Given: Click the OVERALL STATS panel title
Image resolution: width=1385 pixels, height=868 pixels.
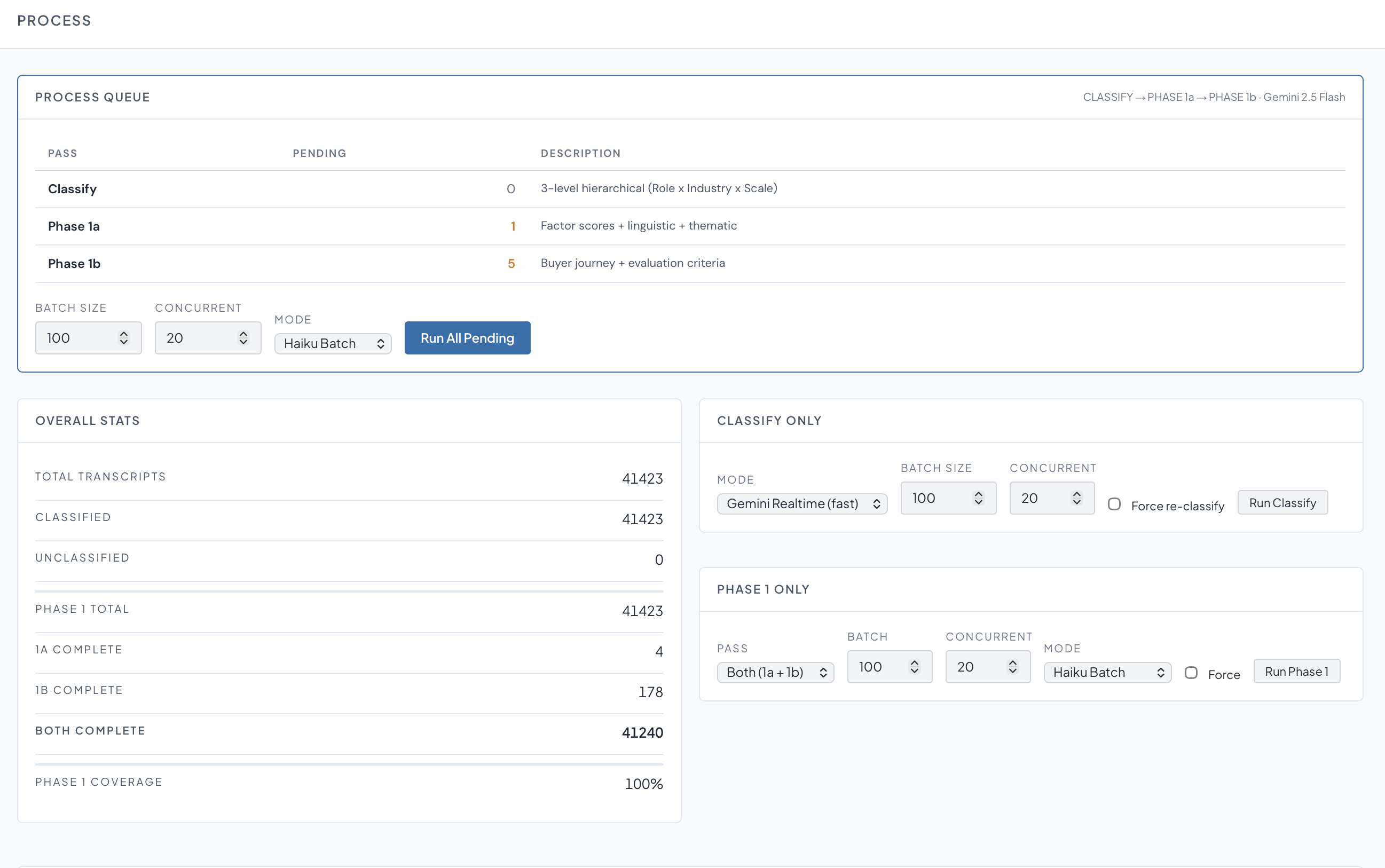Looking at the screenshot, I should click(x=87, y=421).
